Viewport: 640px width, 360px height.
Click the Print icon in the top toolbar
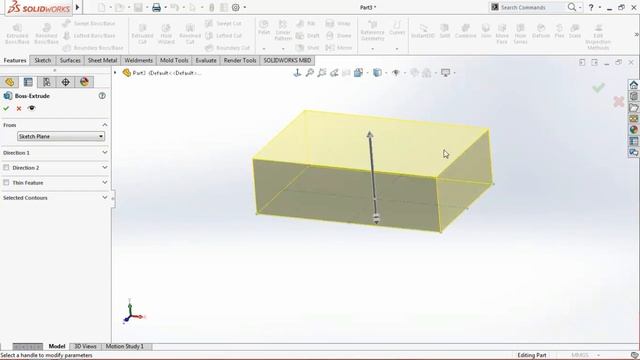click(x=156, y=7)
